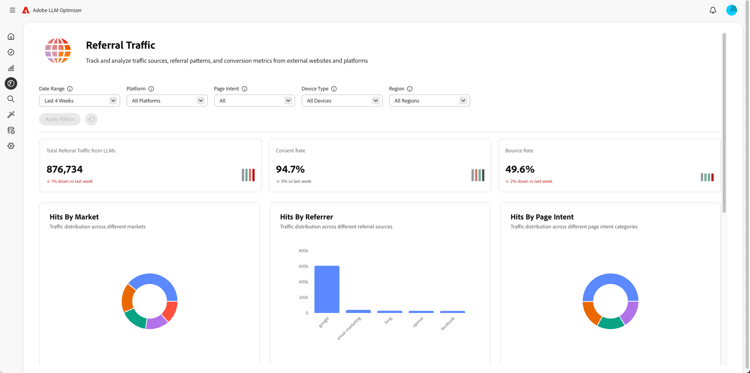The width and height of the screenshot is (750, 373).
Task: Open the gear settings sidebar icon
Action: coord(11,146)
